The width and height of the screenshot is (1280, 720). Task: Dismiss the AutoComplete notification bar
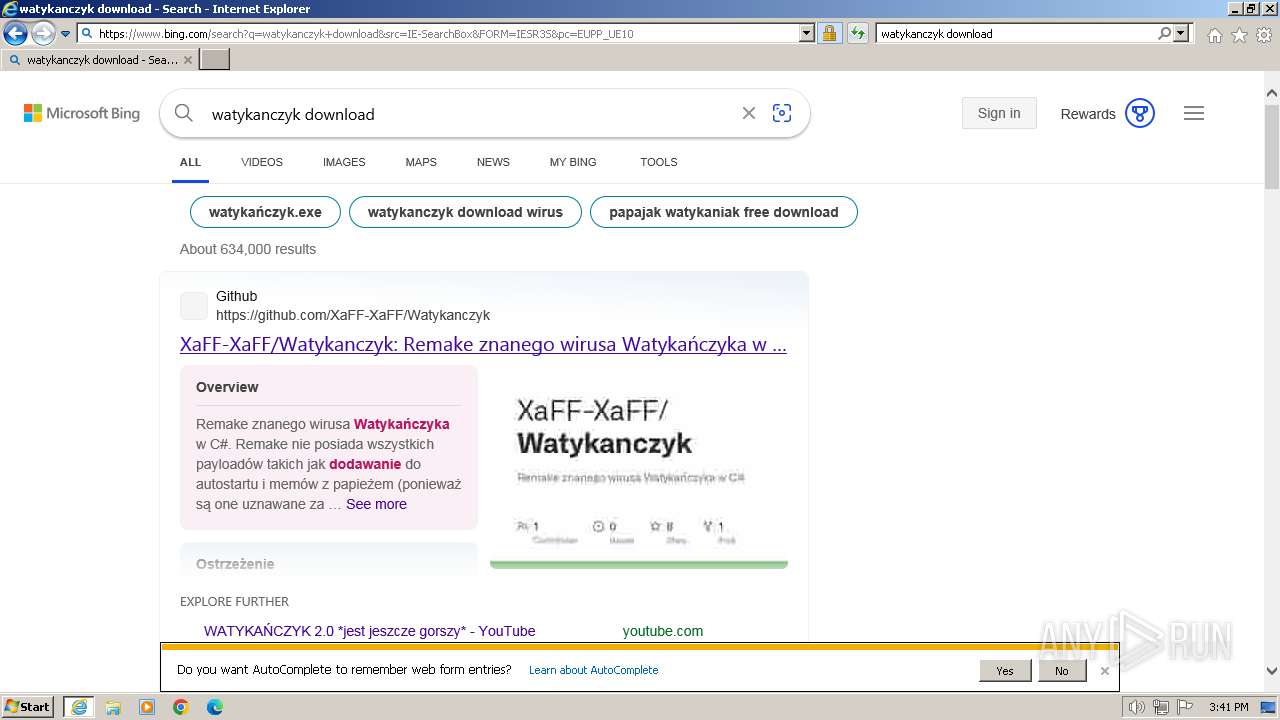(x=1105, y=671)
